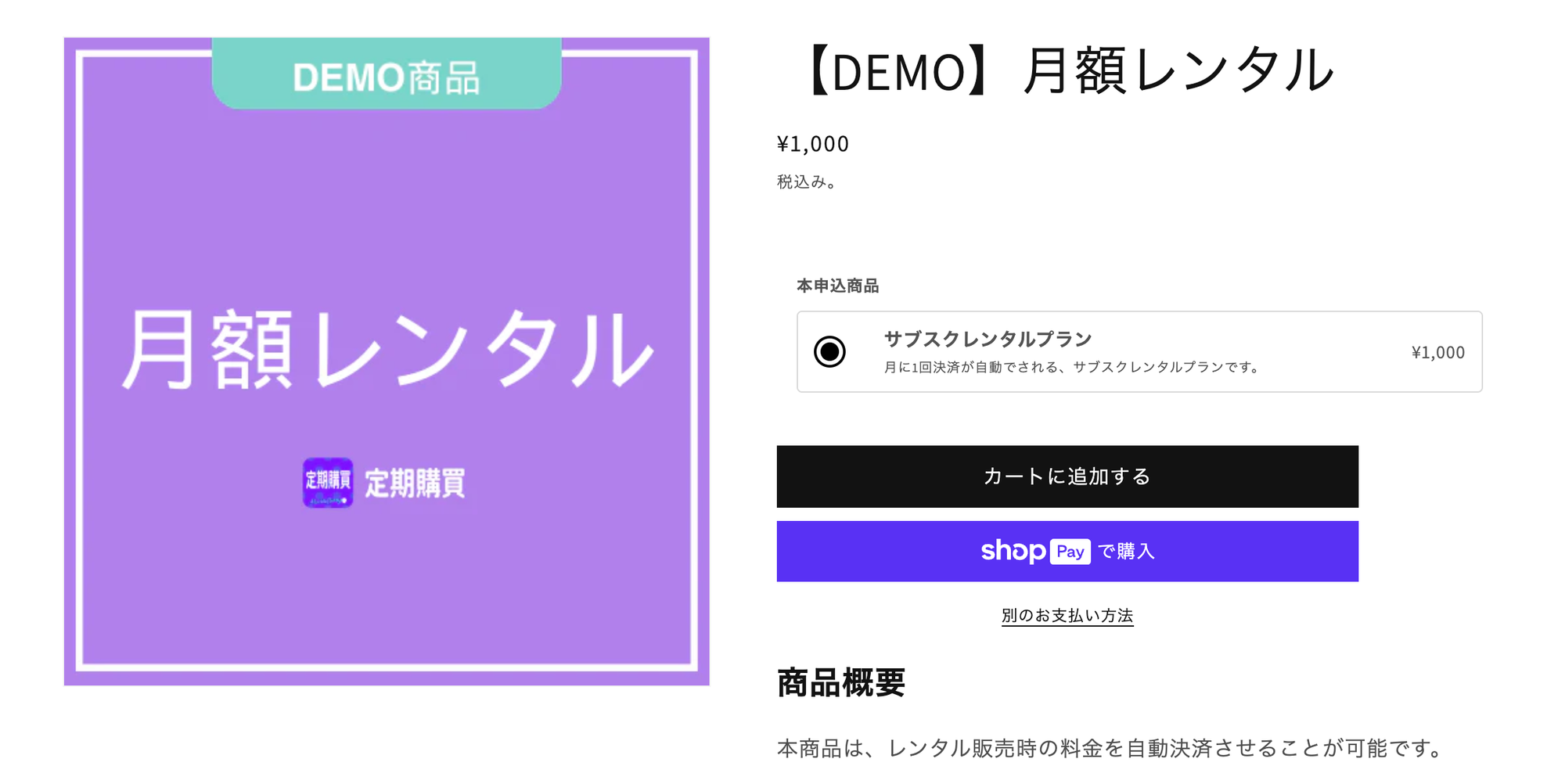Select the サブスクレンタルプラン radio button

pos(829,352)
